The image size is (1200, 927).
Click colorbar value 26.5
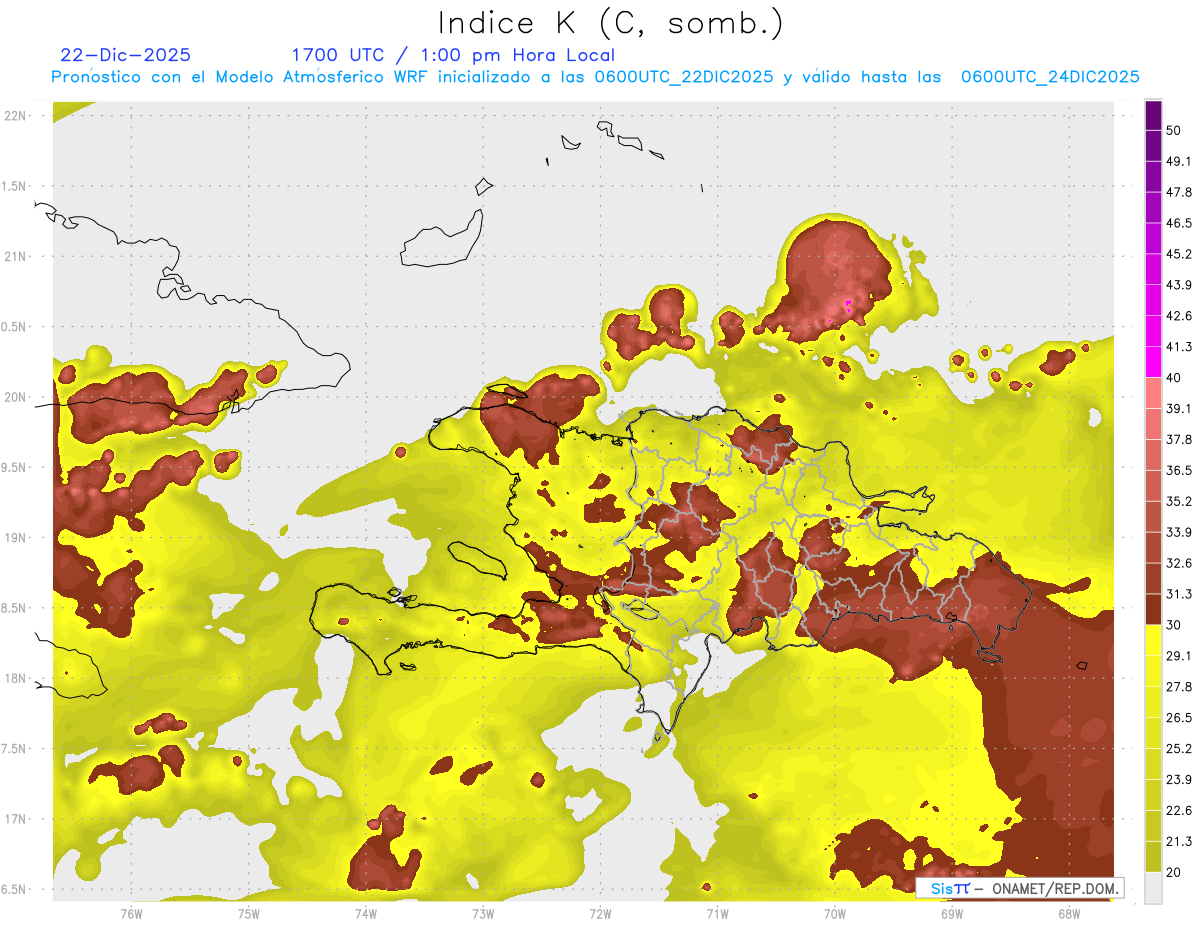coord(1179,717)
